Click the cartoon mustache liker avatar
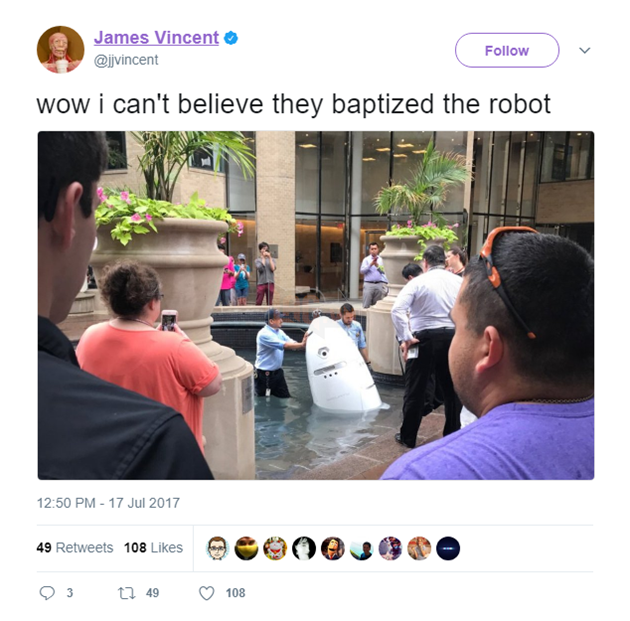This screenshot has width=630, height=621. click(333, 548)
